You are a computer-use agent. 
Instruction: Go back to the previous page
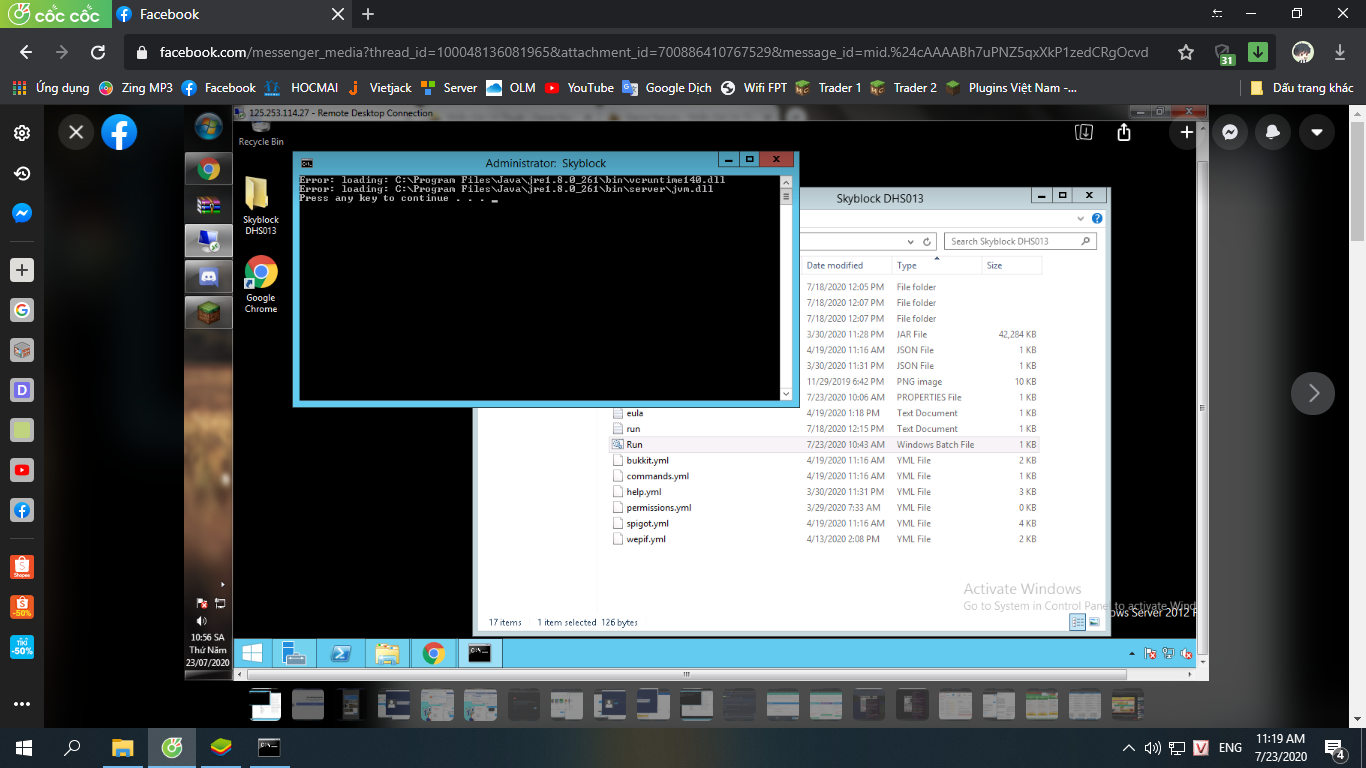26,52
